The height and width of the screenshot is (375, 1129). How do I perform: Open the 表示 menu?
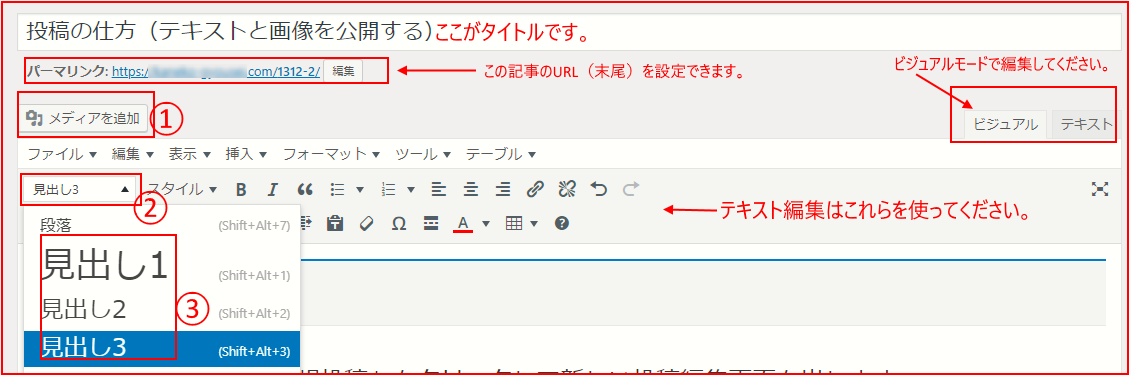point(189,154)
